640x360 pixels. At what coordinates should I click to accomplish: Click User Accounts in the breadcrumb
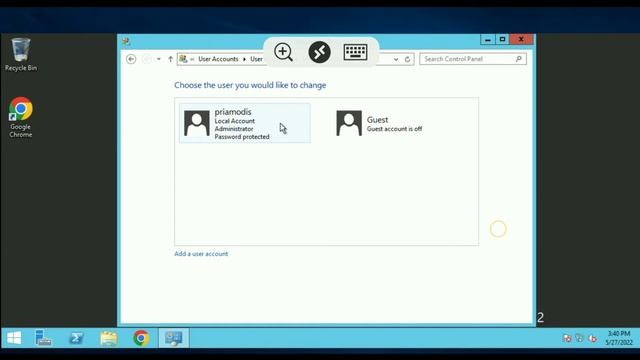[x=218, y=59]
